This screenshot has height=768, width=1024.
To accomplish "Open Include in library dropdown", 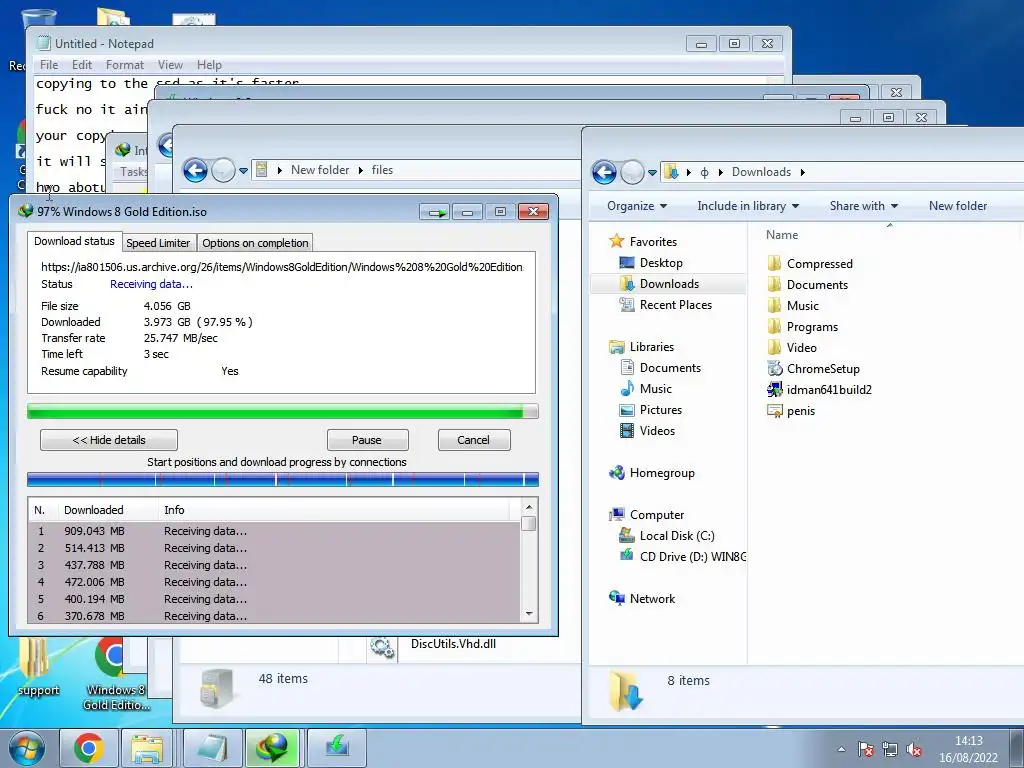I will (x=748, y=206).
